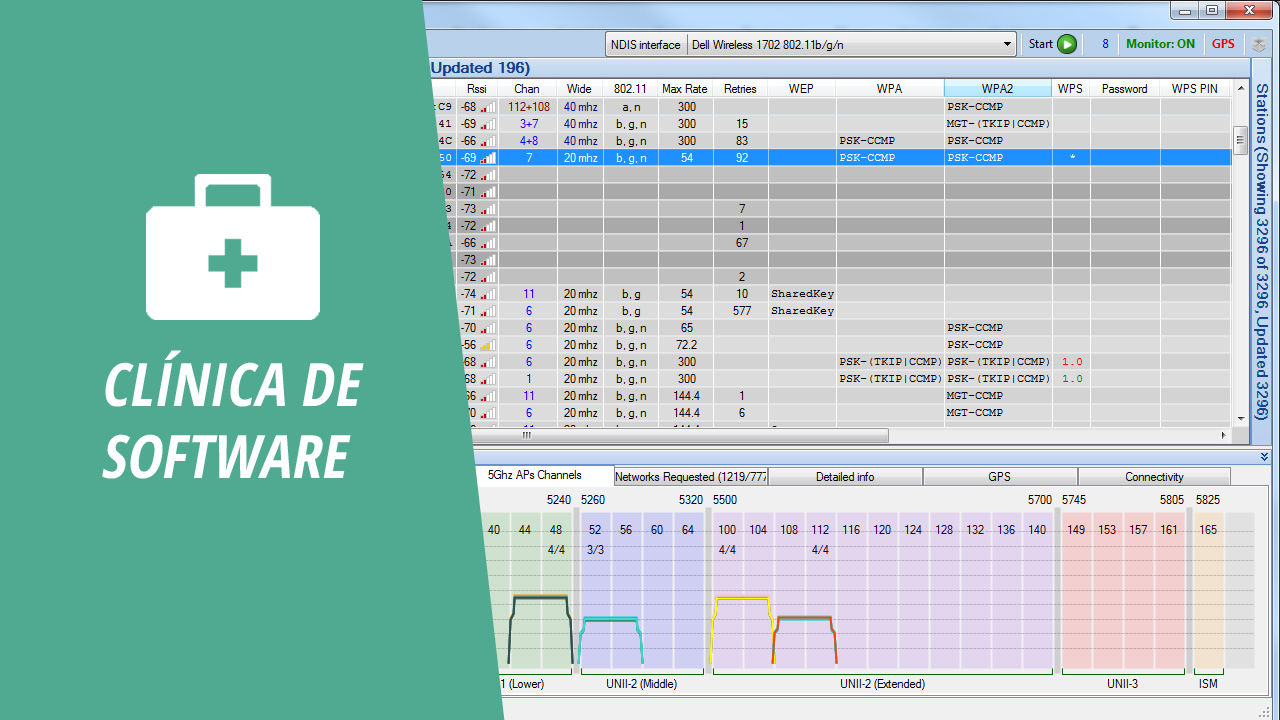Switch to the Detailed info tab
The width and height of the screenshot is (1280, 720).
845,477
